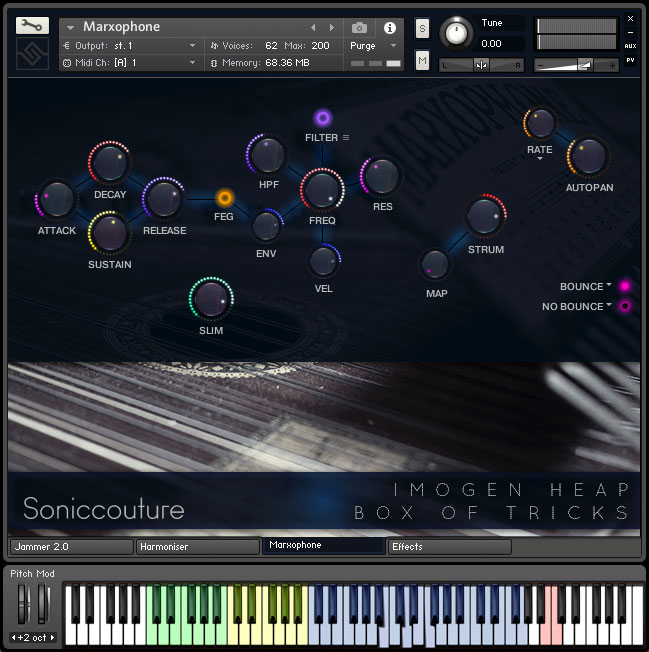The image size is (649, 652).
Task: Switch to the Effects tab
Action: pos(450,547)
